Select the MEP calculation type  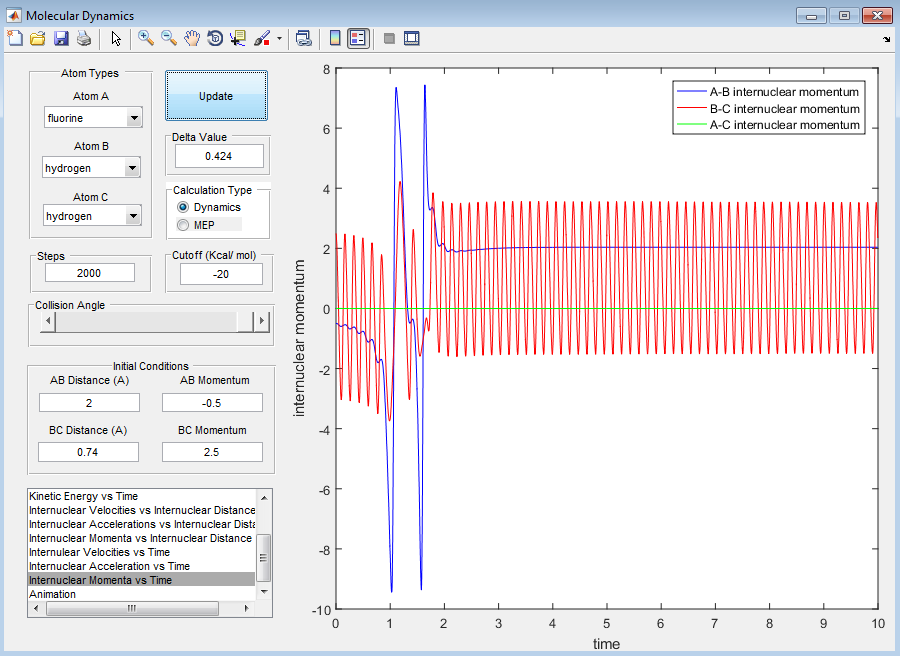(x=183, y=225)
